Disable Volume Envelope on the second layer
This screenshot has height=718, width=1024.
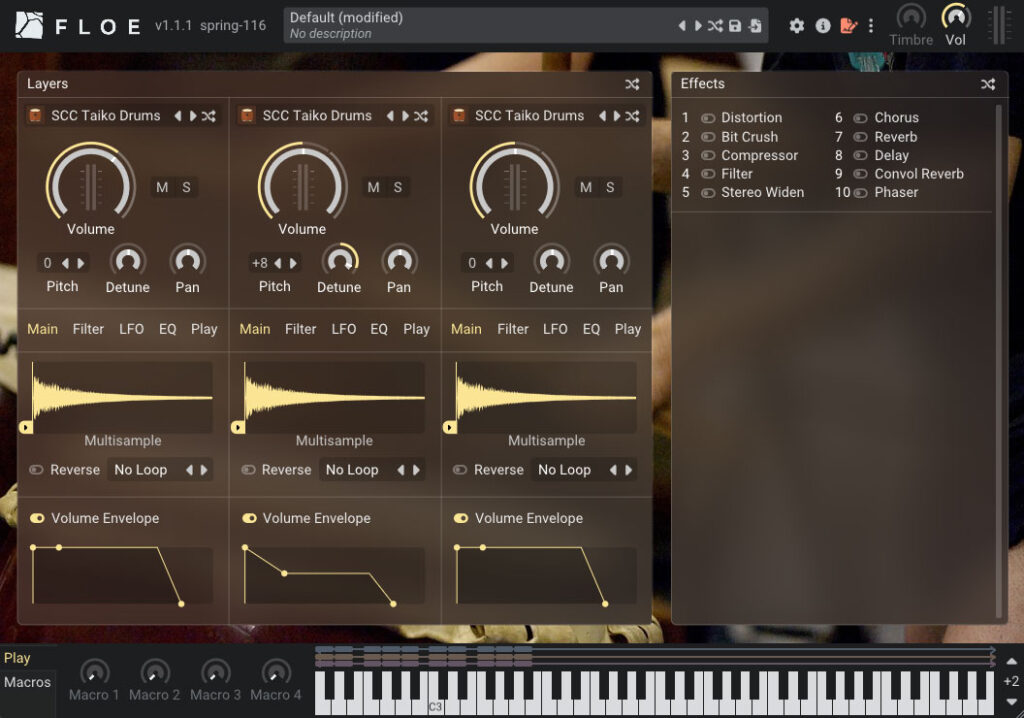[x=249, y=518]
